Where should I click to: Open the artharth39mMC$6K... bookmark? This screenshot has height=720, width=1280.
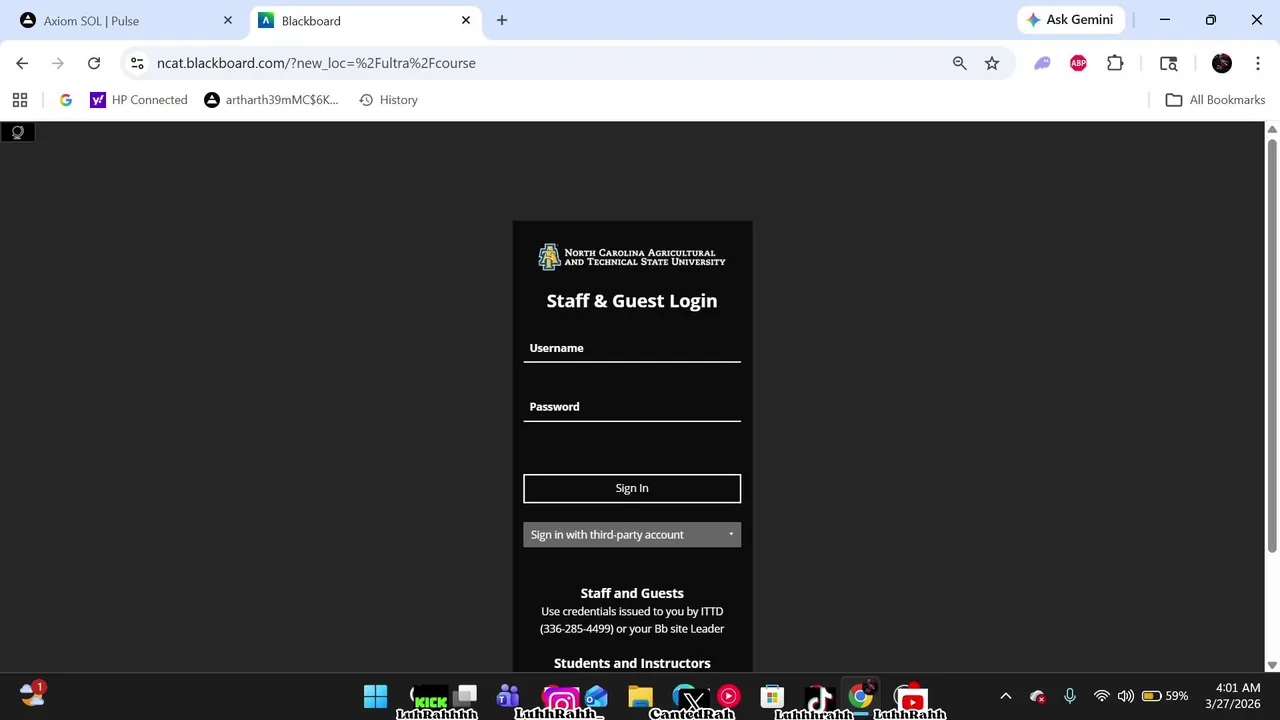coord(272,100)
